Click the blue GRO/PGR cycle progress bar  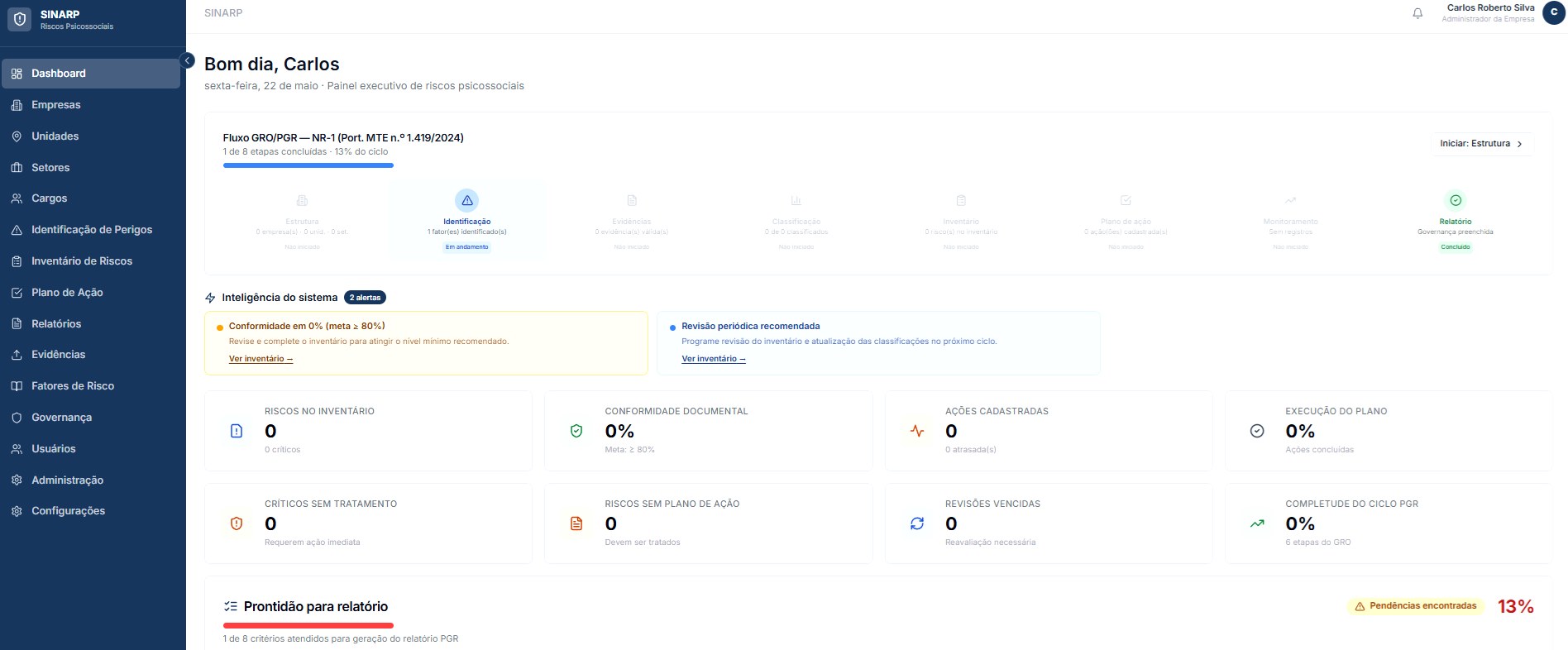[308, 165]
